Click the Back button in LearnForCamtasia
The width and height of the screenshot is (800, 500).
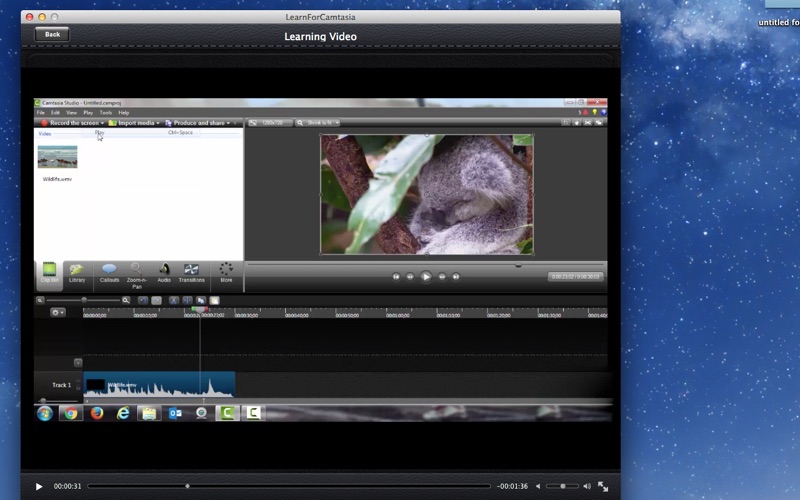coord(52,34)
